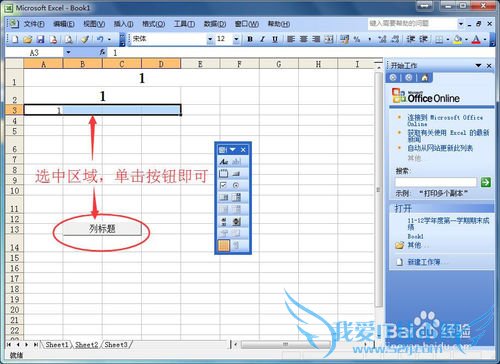
Task: Toggle Italic formatting
Action: click(x=262, y=39)
